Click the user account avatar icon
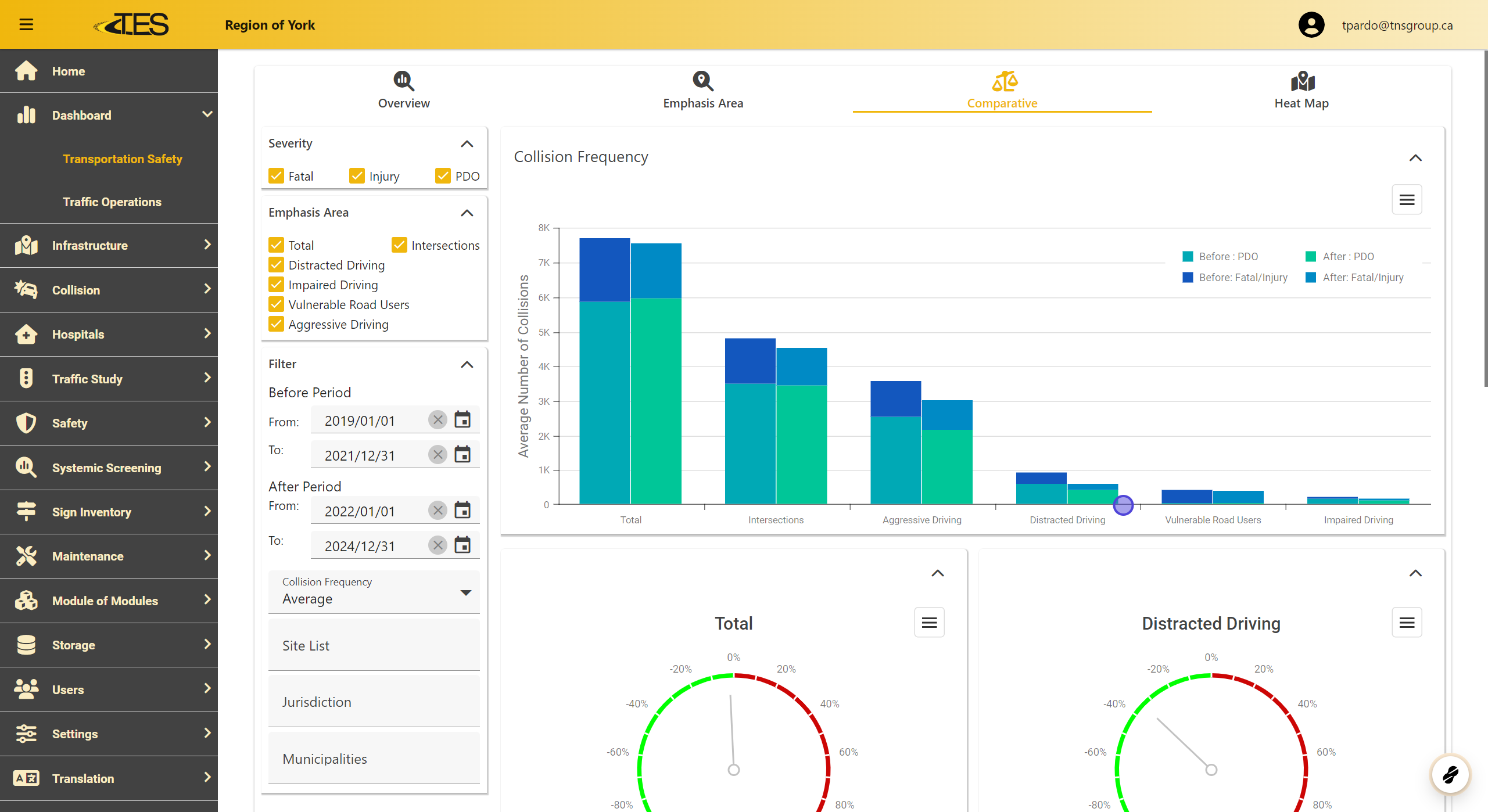This screenshot has height=812, width=1488. [x=1311, y=25]
